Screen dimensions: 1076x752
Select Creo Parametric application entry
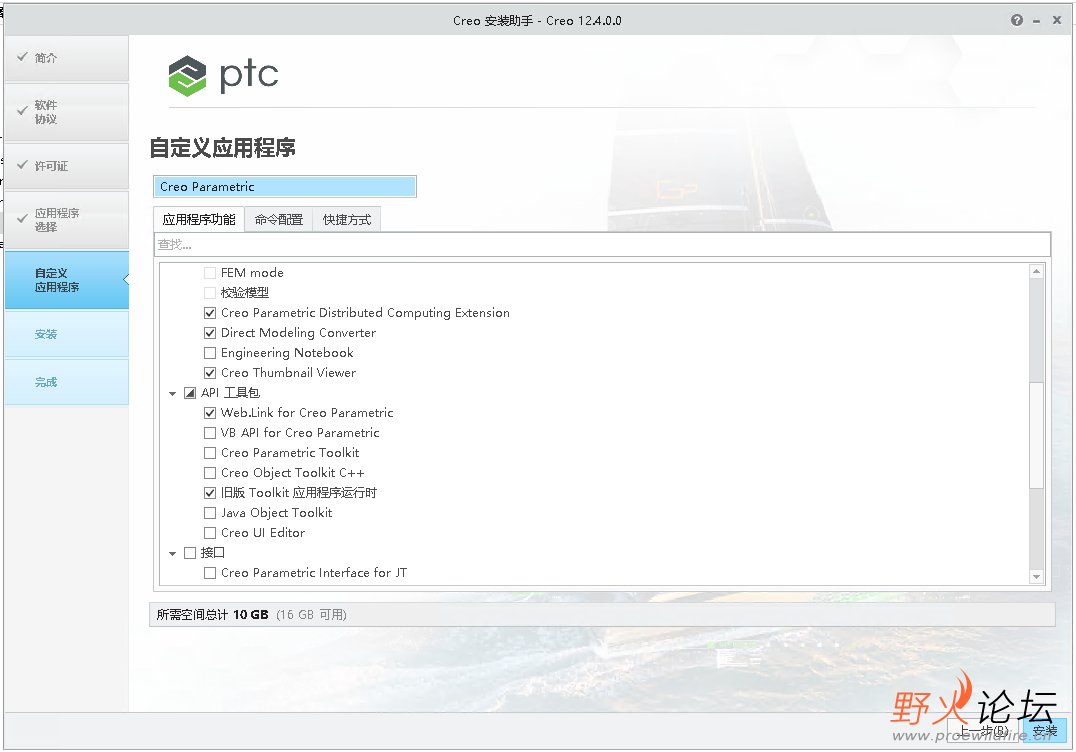tap(285, 187)
